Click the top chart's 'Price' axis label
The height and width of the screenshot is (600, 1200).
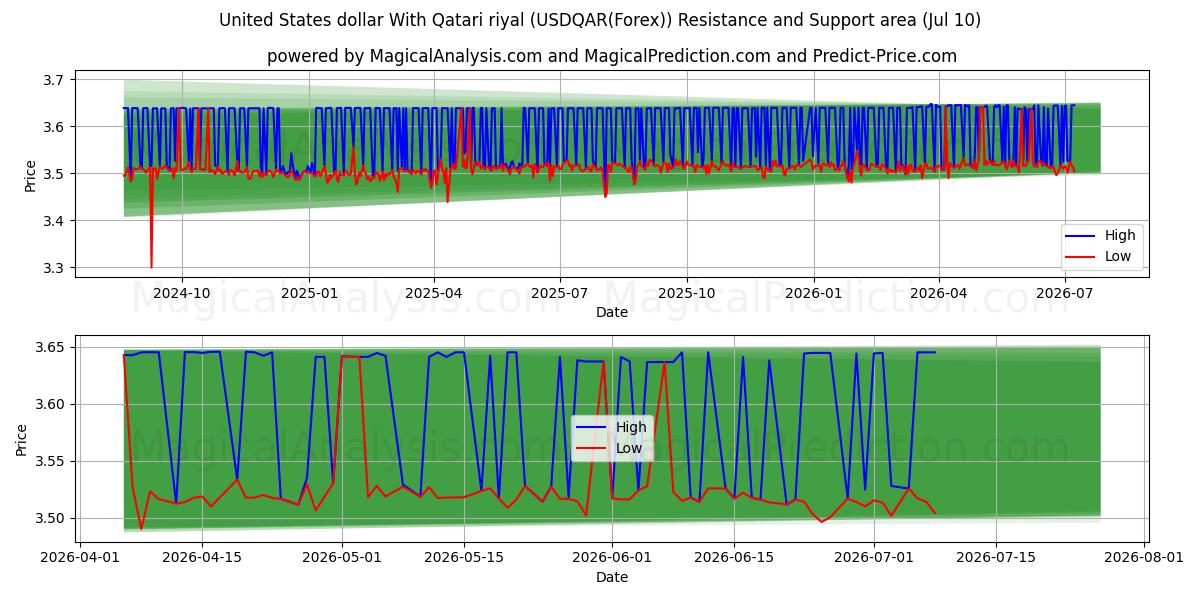click(x=31, y=175)
